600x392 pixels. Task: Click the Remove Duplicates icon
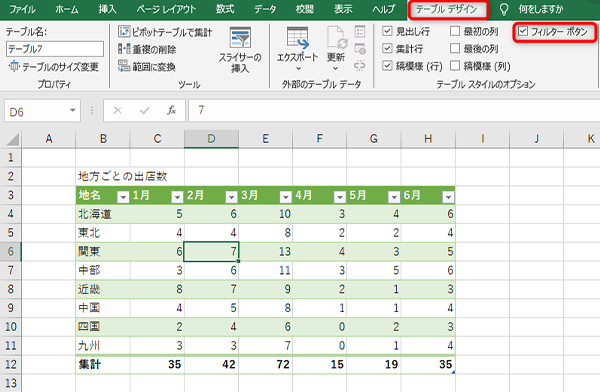(124, 49)
